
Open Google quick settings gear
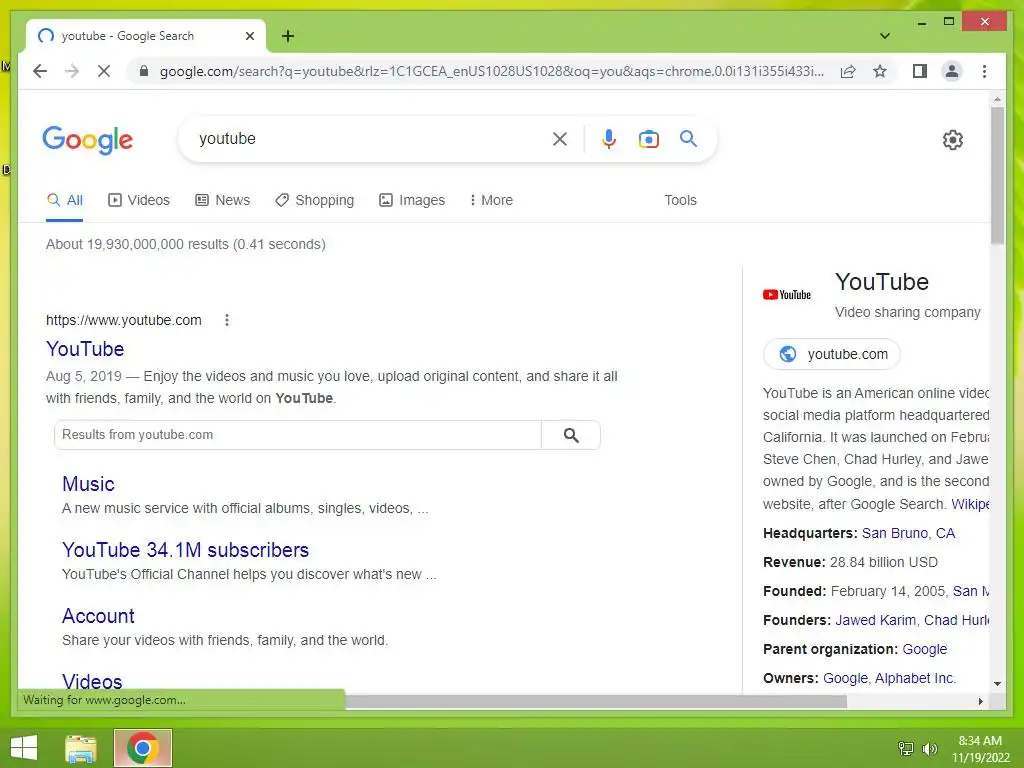click(x=953, y=140)
